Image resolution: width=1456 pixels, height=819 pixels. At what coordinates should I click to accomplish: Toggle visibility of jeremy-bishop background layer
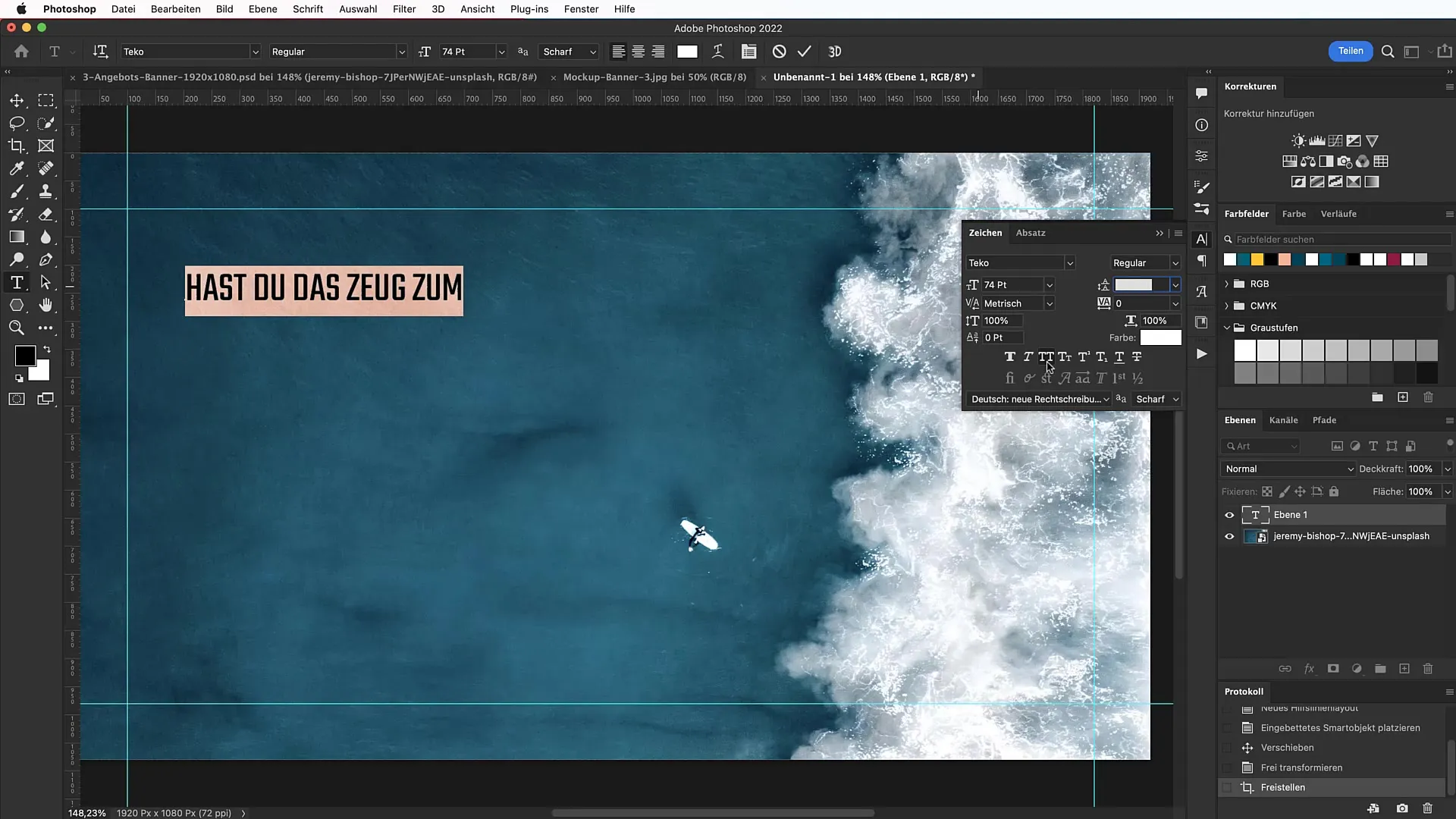point(1229,536)
